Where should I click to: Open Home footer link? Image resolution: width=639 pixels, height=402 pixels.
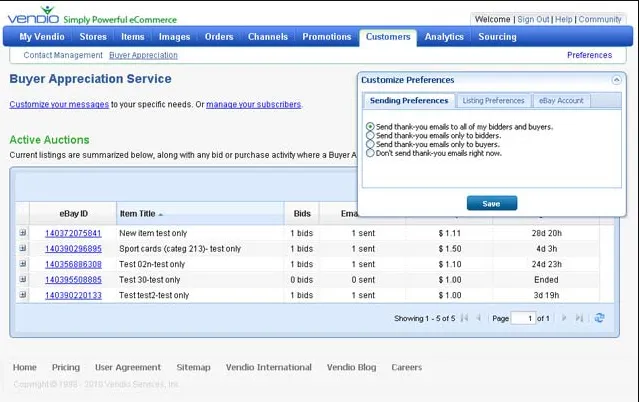coord(24,367)
